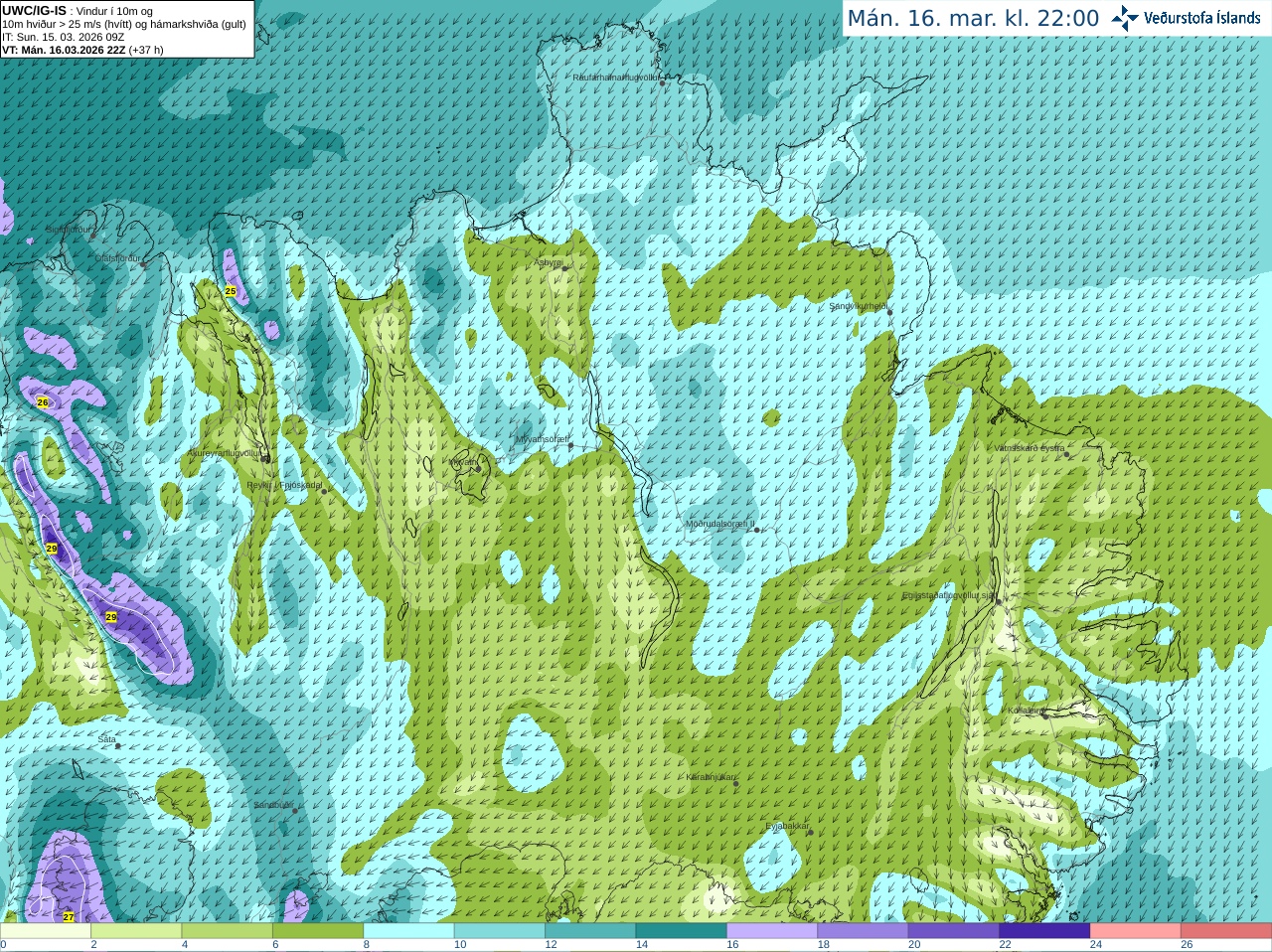The image size is (1272, 952).
Task: Click the yellow gust marker labeled 27
Action: 69,917
